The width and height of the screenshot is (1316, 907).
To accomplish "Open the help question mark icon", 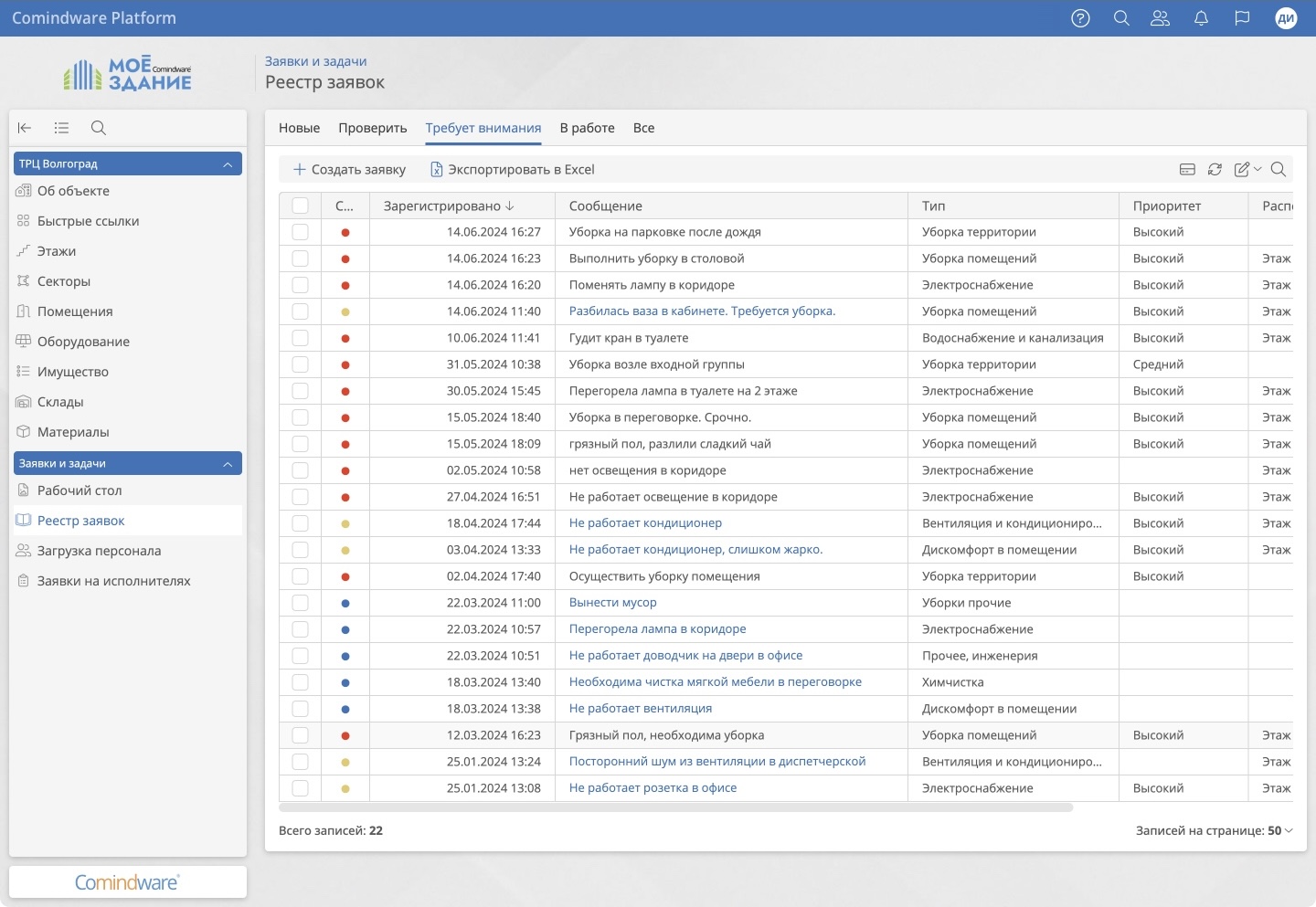I will pyautogui.click(x=1080, y=18).
